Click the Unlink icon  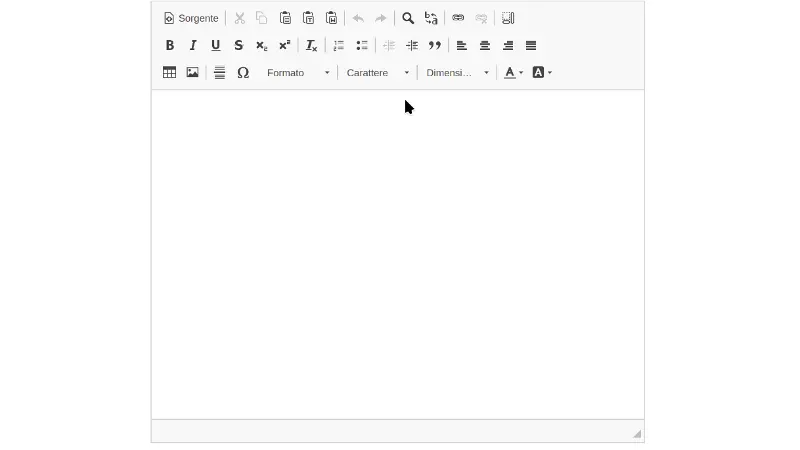(481, 18)
